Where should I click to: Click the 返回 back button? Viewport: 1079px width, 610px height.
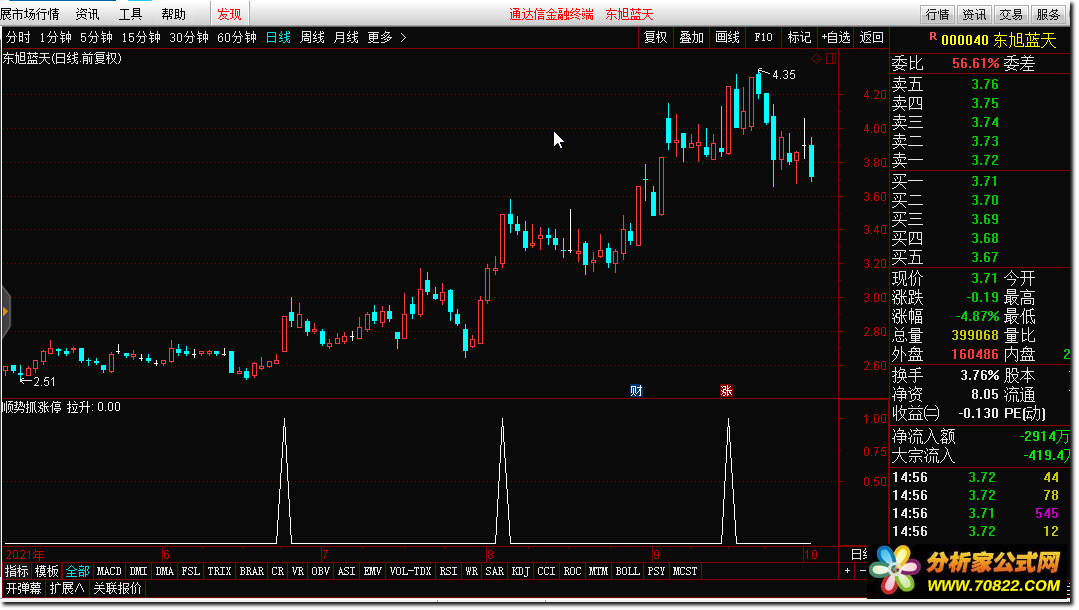(871, 37)
